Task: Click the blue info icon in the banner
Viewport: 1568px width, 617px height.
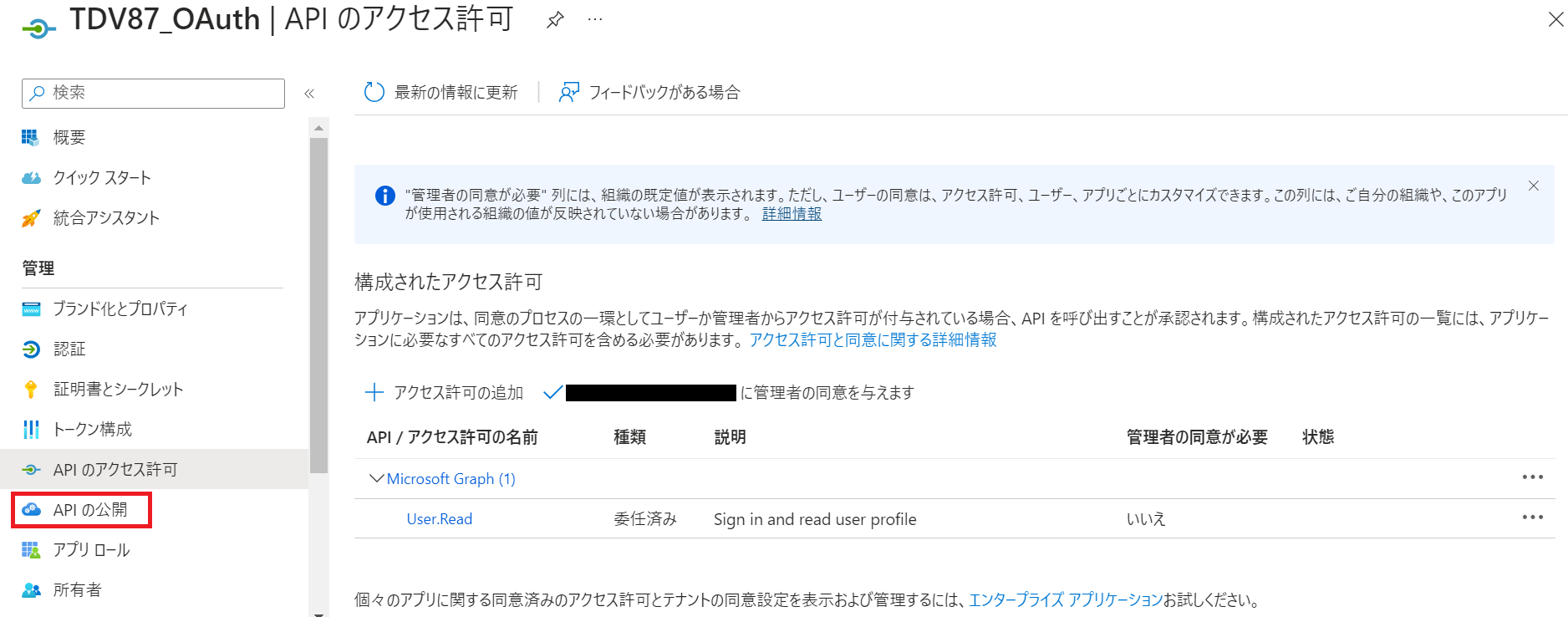Action: 384,196
